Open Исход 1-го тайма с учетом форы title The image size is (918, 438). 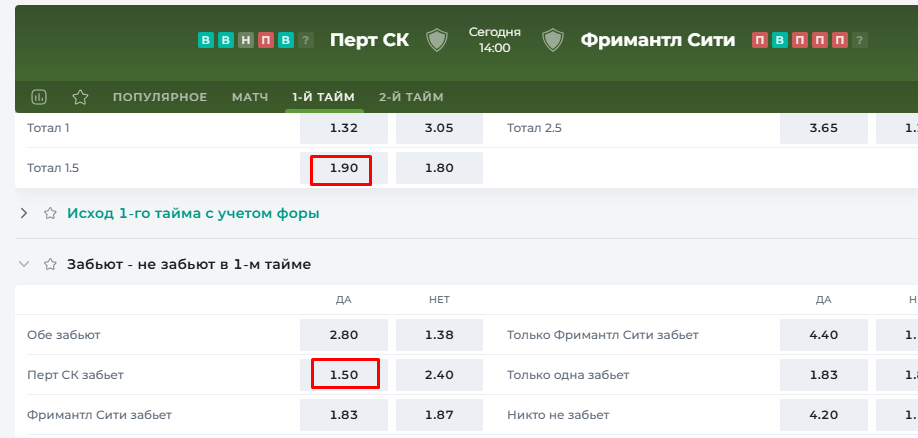point(193,214)
